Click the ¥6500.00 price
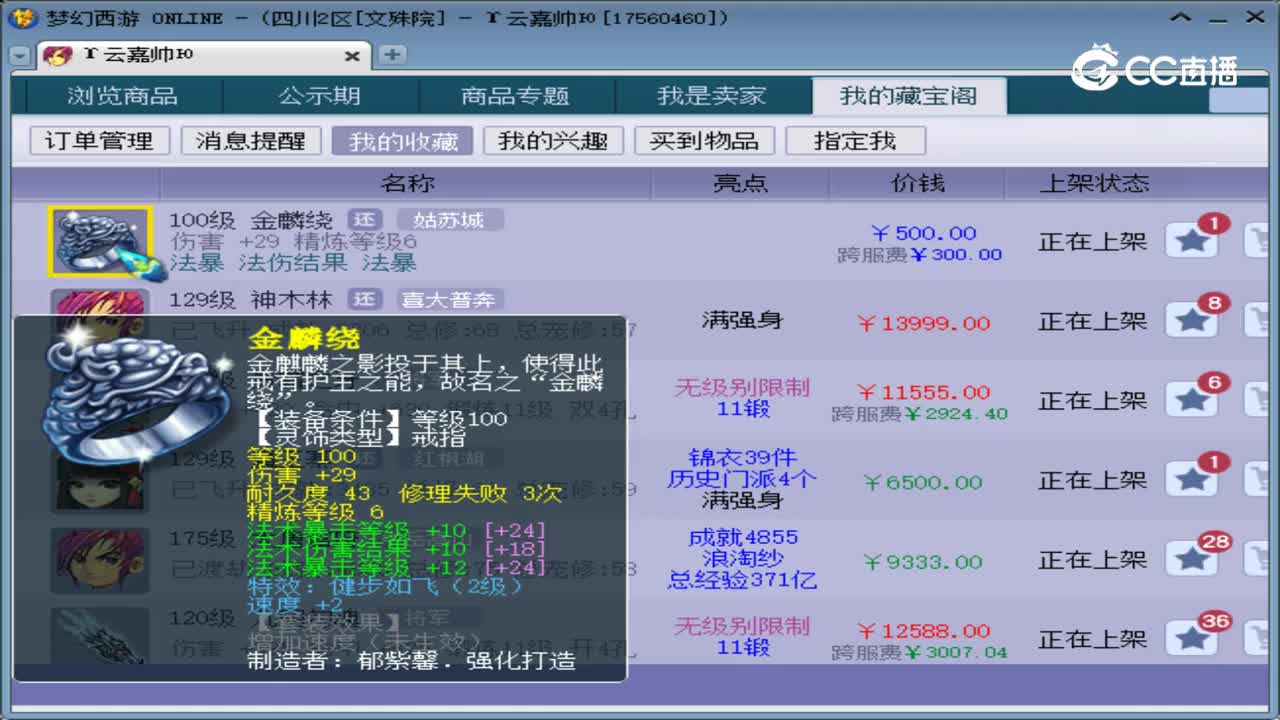The width and height of the screenshot is (1280, 720). 923,482
